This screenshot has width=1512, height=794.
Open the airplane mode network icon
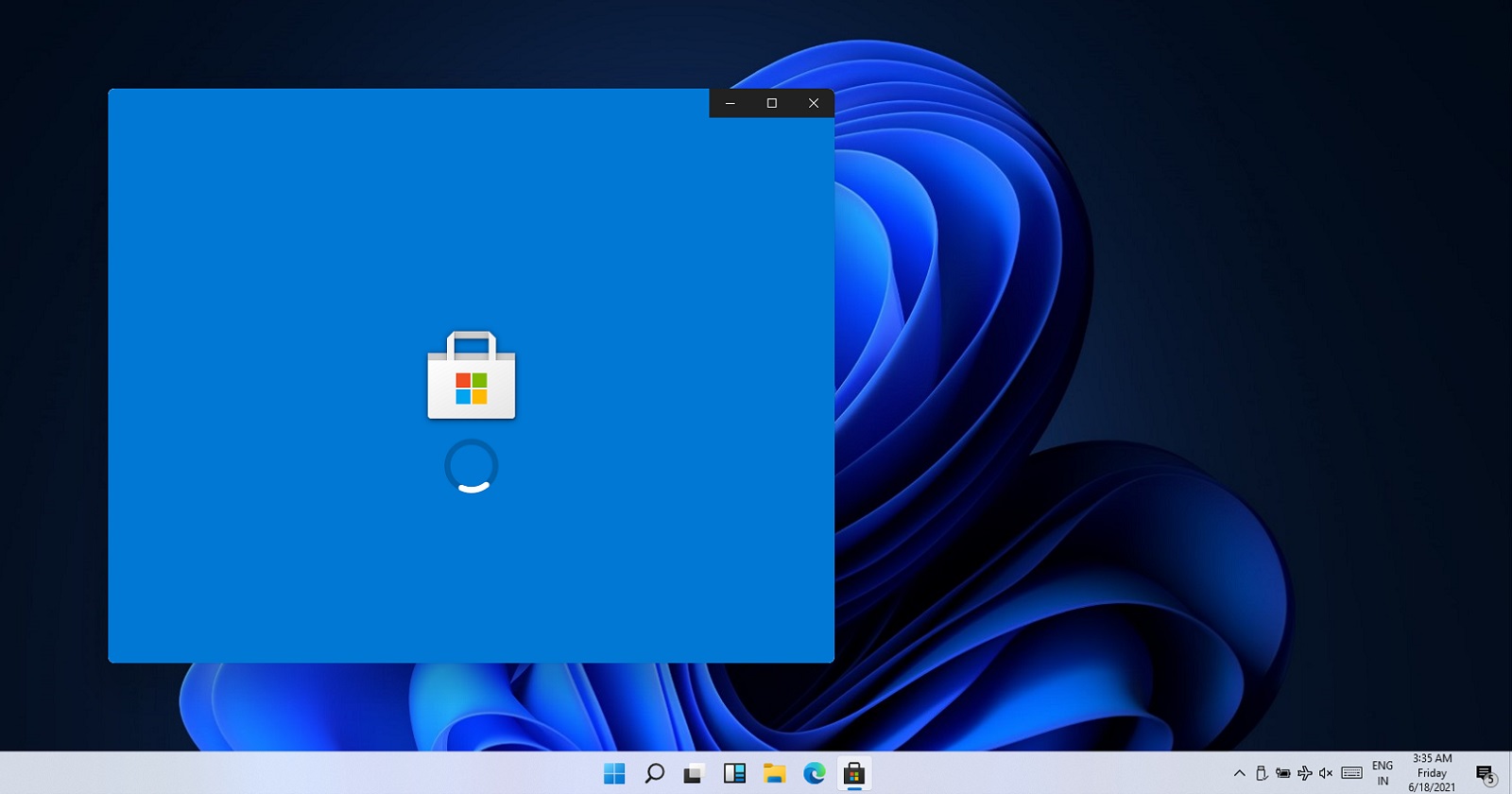tap(1305, 773)
